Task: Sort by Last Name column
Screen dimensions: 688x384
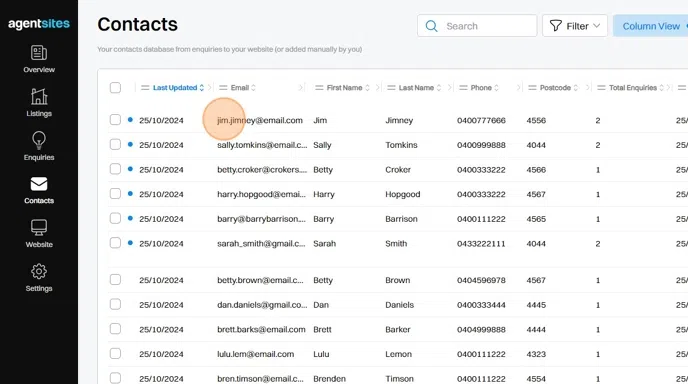Action: (x=439, y=88)
